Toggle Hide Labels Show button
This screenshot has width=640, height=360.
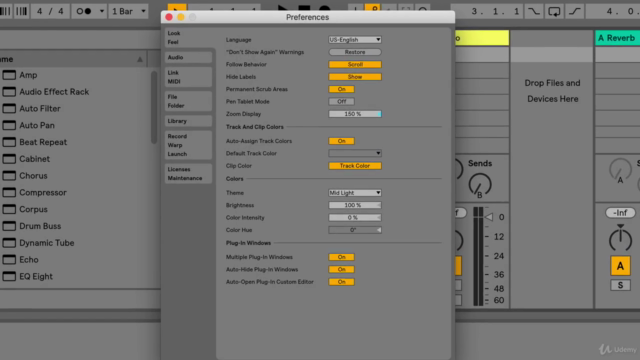click(355, 77)
